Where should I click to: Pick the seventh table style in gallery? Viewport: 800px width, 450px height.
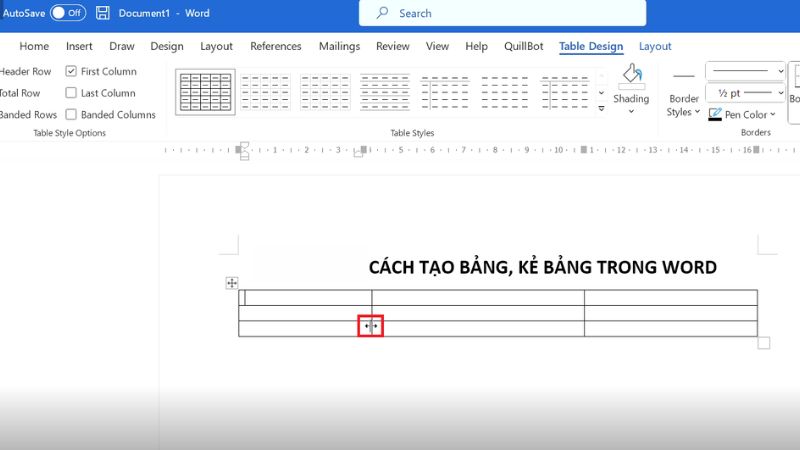[x=564, y=92]
